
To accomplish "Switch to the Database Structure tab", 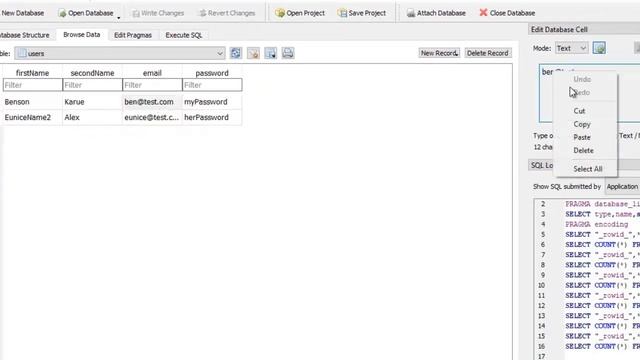I will coord(25,35).
